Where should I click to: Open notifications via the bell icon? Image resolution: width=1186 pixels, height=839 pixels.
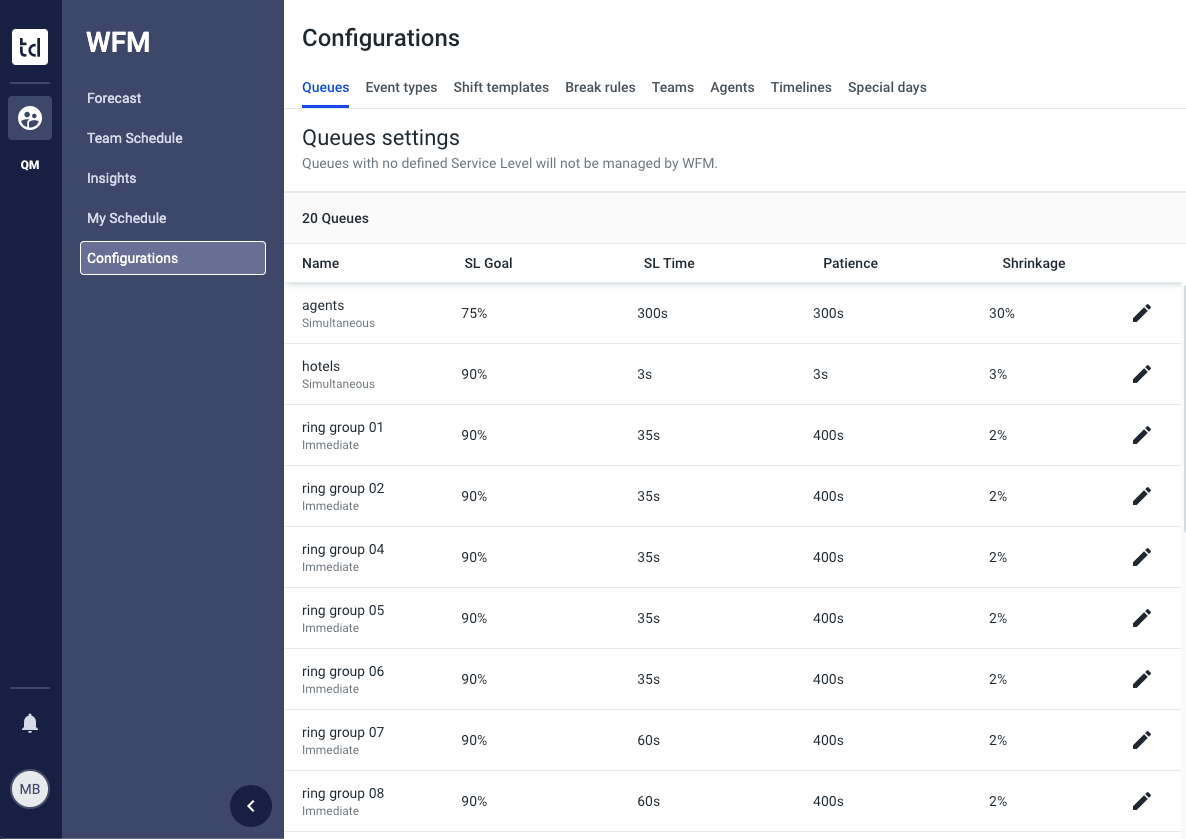tap(29, 723)
